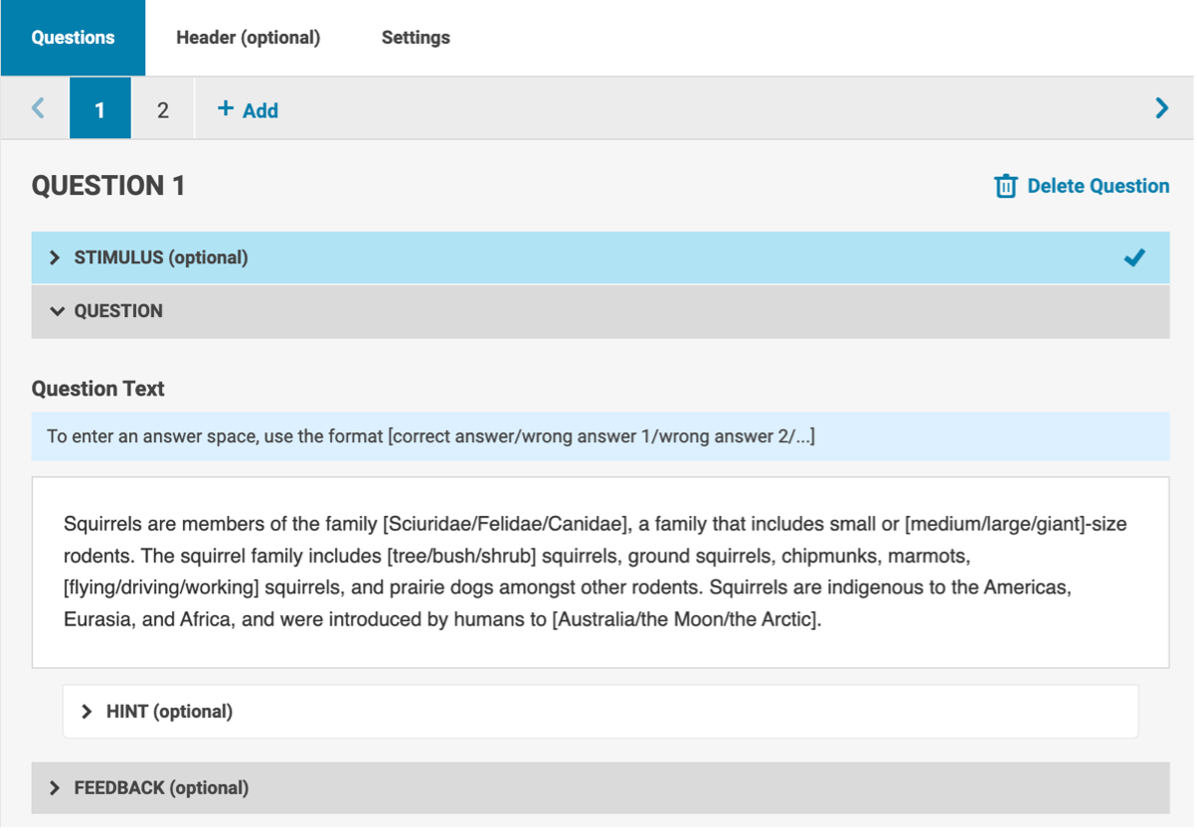Click into the question text editor
The image size is (1197, 831).
(x=600, y=572)
